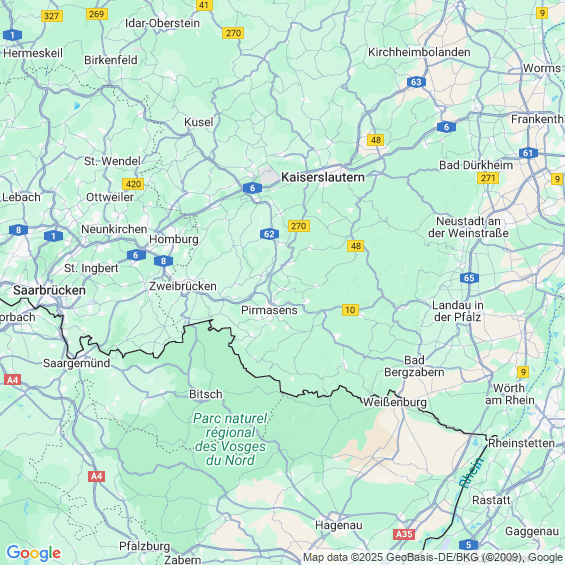Click the Google logo
This screenshot has width=565, height=565.
pyautogui.click(x=34, y=553)
